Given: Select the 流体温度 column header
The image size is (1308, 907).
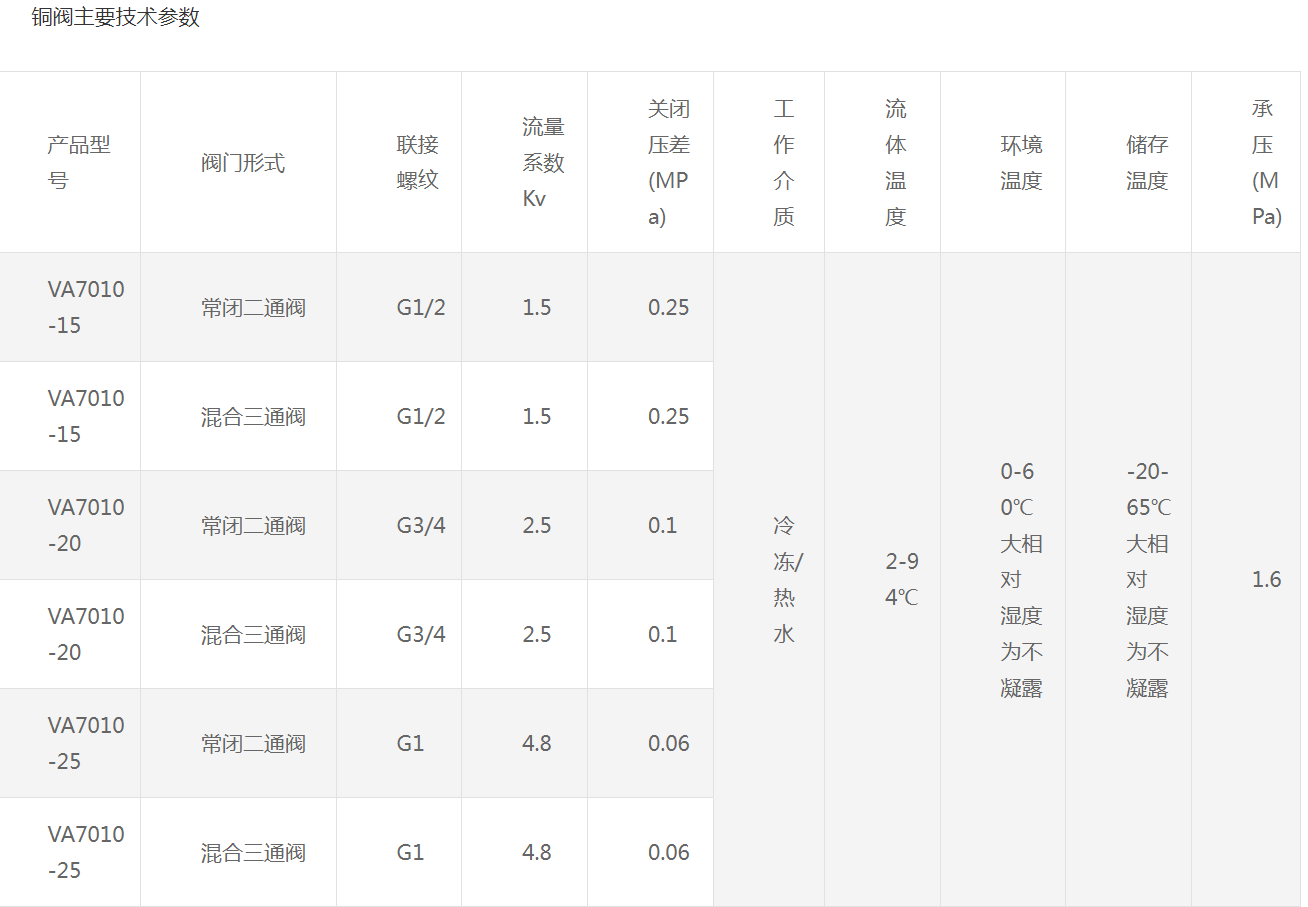Looking at the screenshot, I should click(x=895, y=163).
